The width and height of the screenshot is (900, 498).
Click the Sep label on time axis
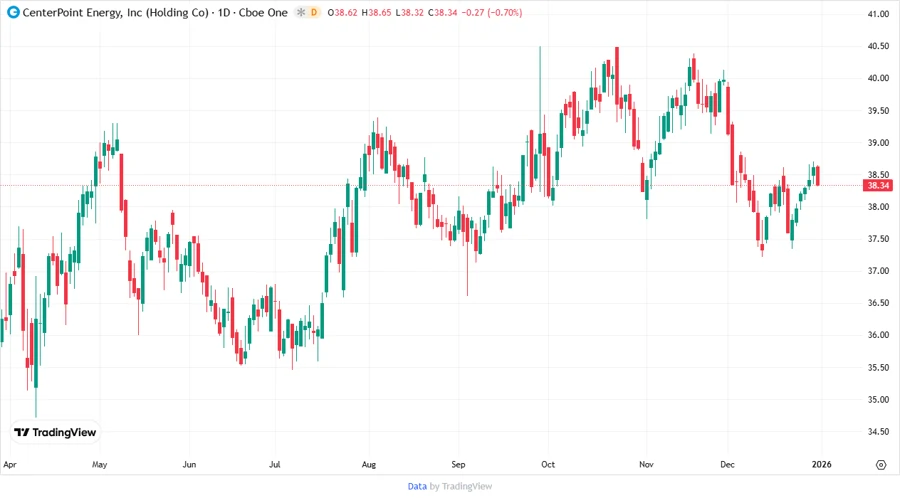pos(458,465)
